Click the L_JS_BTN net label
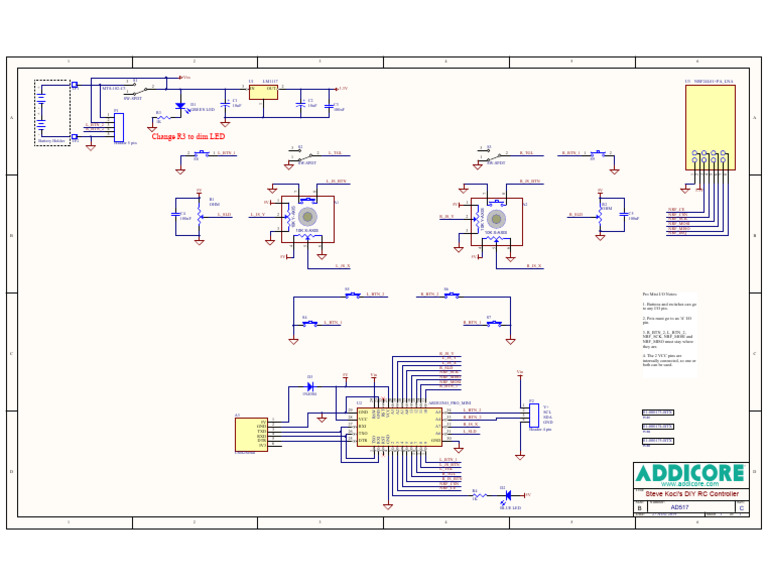 click(336, 181)
